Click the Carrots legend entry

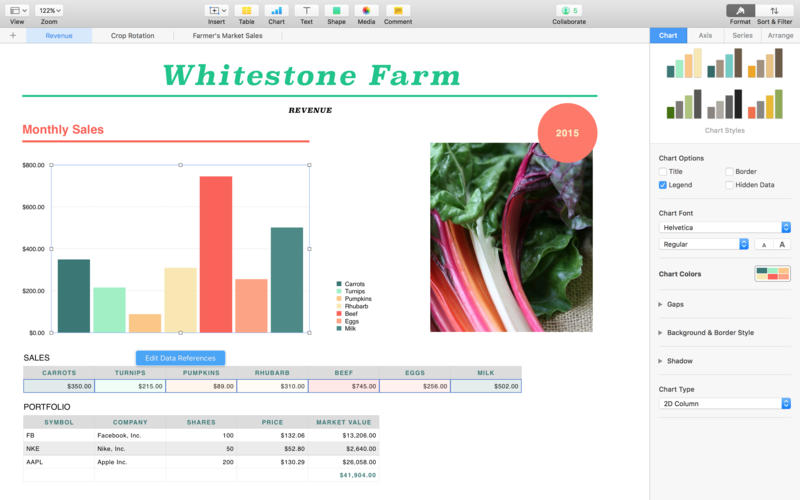click(x=351, y=284)
